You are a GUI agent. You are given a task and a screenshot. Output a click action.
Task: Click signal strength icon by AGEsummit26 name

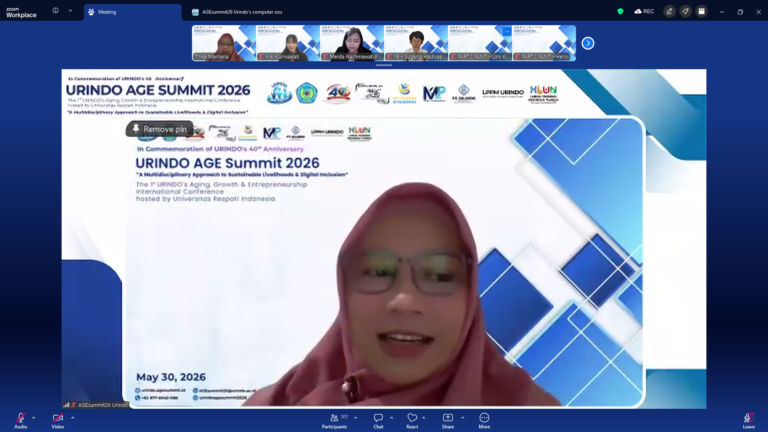(66, 405)
